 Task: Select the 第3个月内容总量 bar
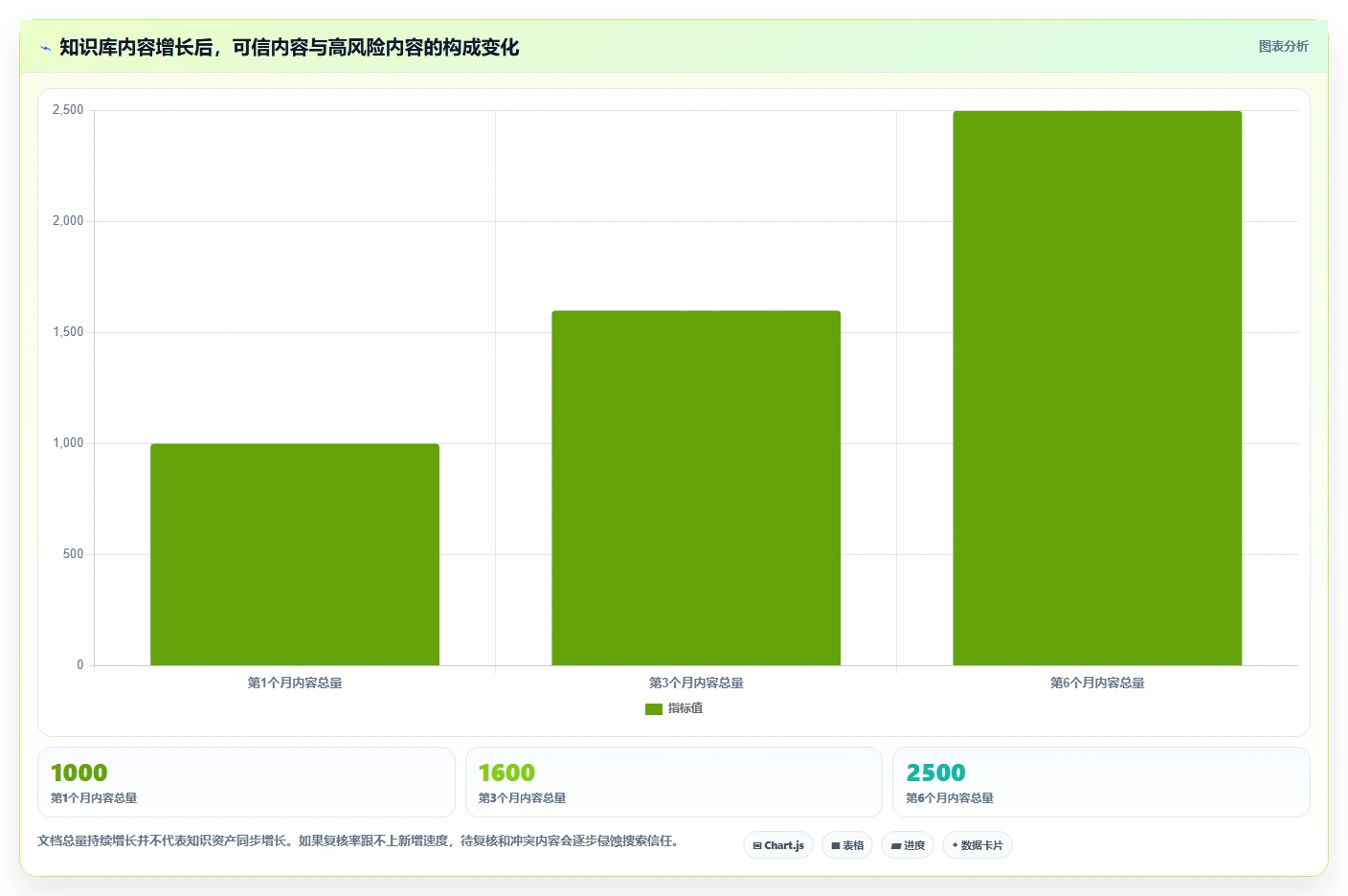coord(696,488)
